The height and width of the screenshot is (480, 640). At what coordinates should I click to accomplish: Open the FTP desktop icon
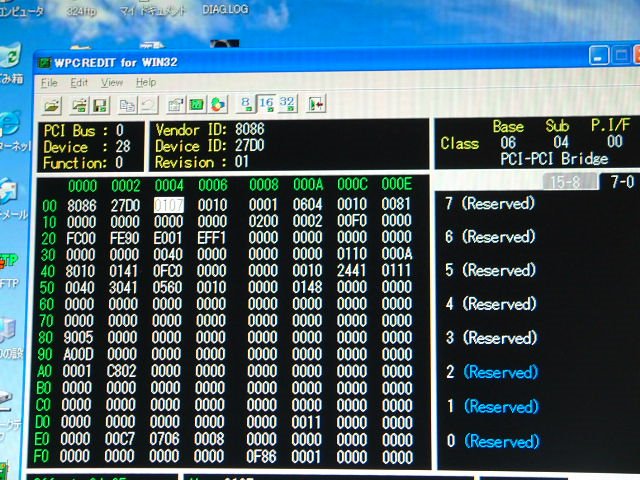(x=8, y=269)
